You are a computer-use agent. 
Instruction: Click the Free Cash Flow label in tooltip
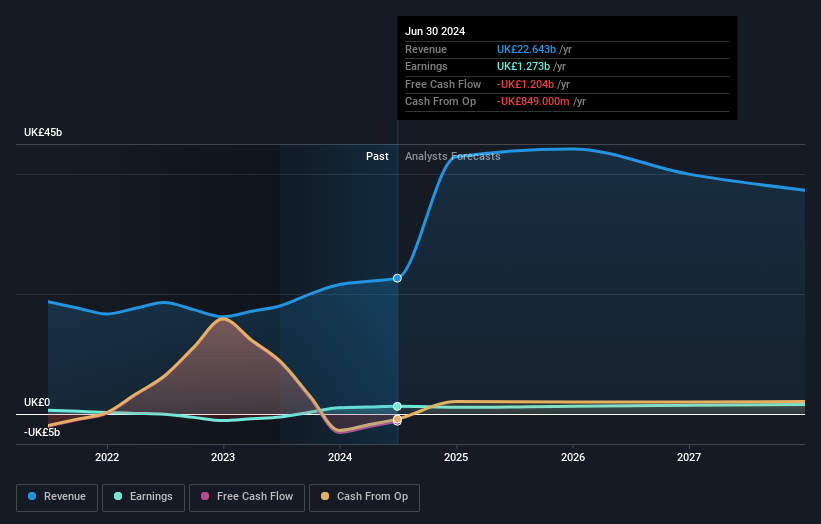[x=443, y=84]
